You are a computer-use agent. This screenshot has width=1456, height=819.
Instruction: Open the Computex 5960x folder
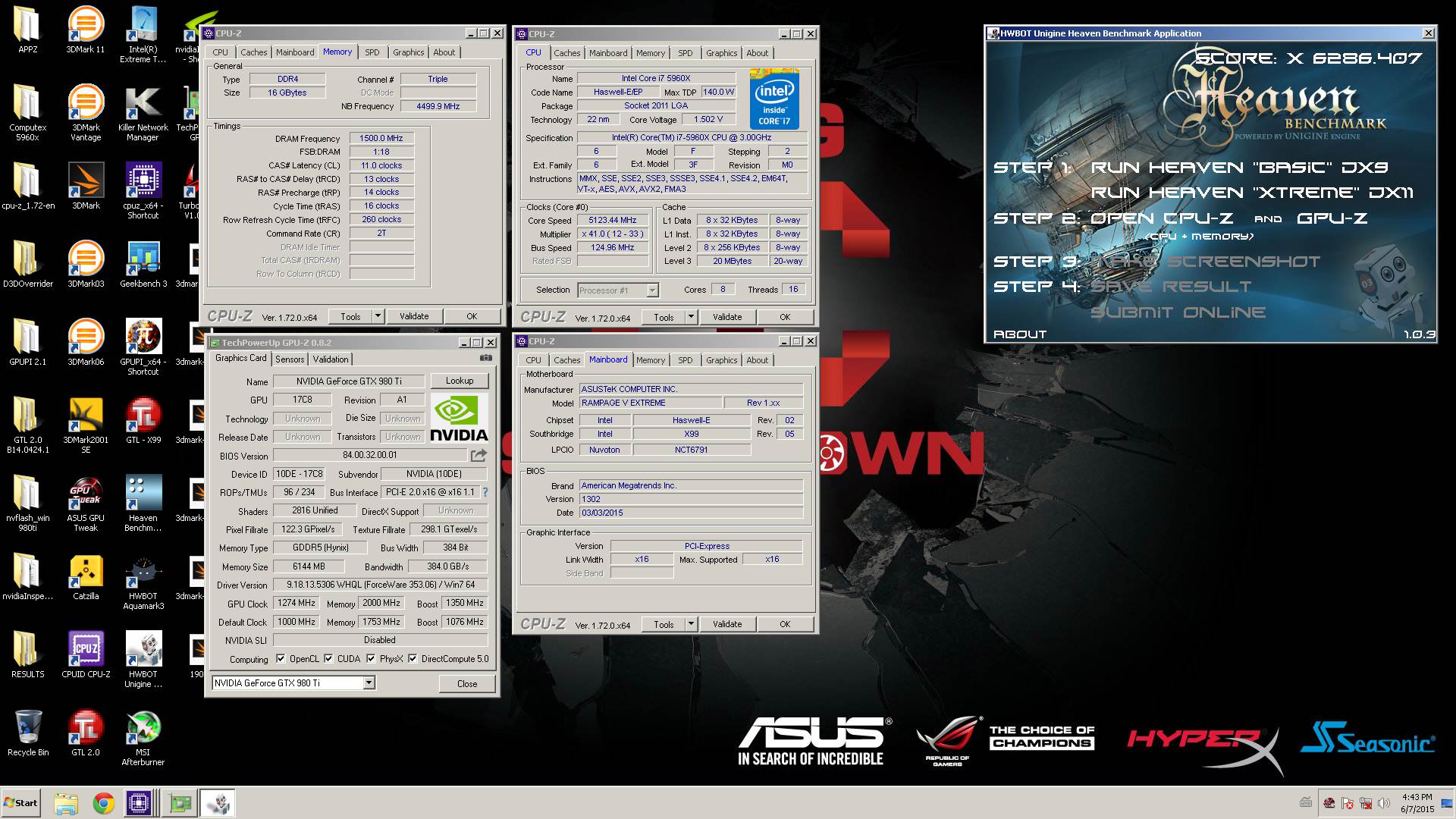coord(27,112)
